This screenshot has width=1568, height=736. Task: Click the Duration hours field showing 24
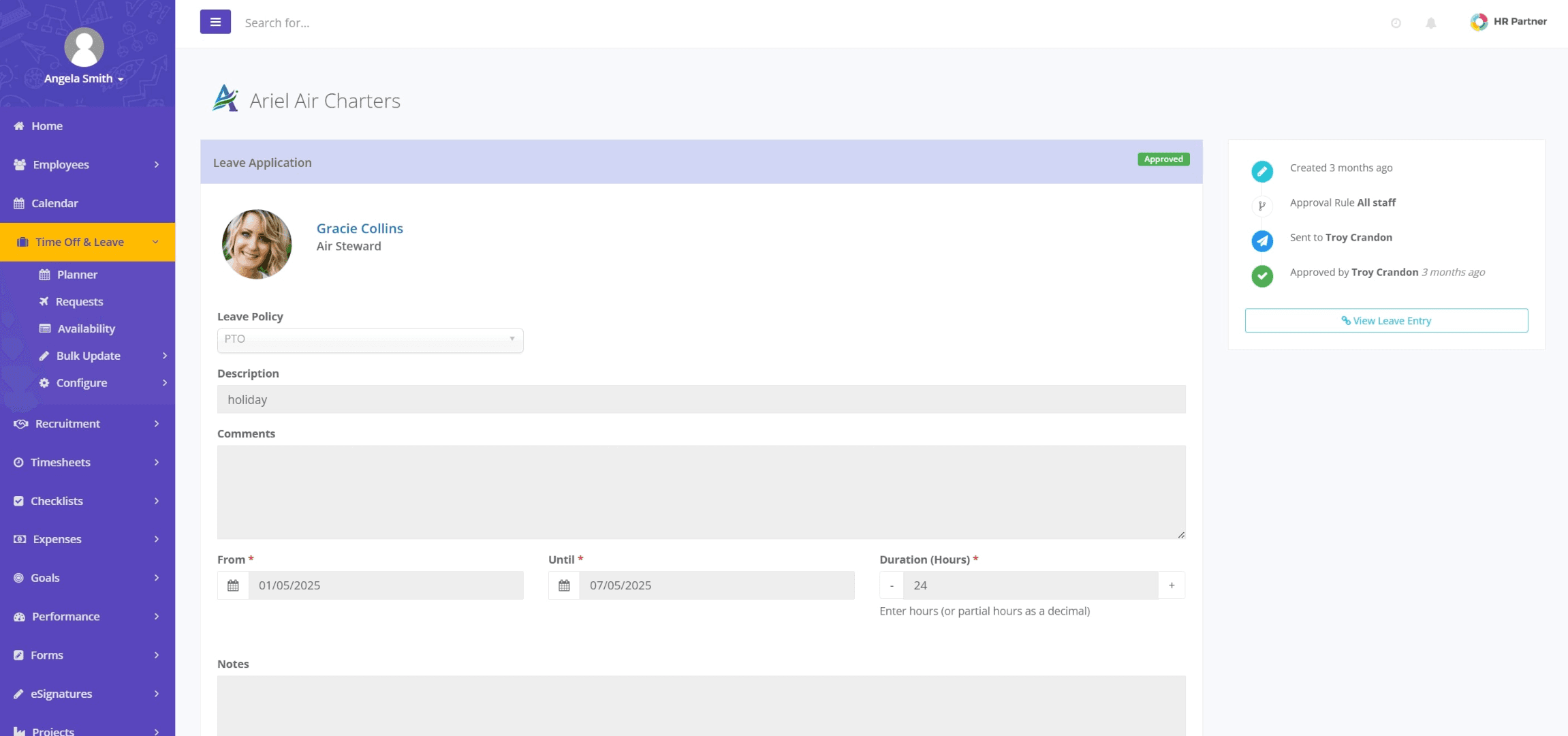[x=1031, y=585]
